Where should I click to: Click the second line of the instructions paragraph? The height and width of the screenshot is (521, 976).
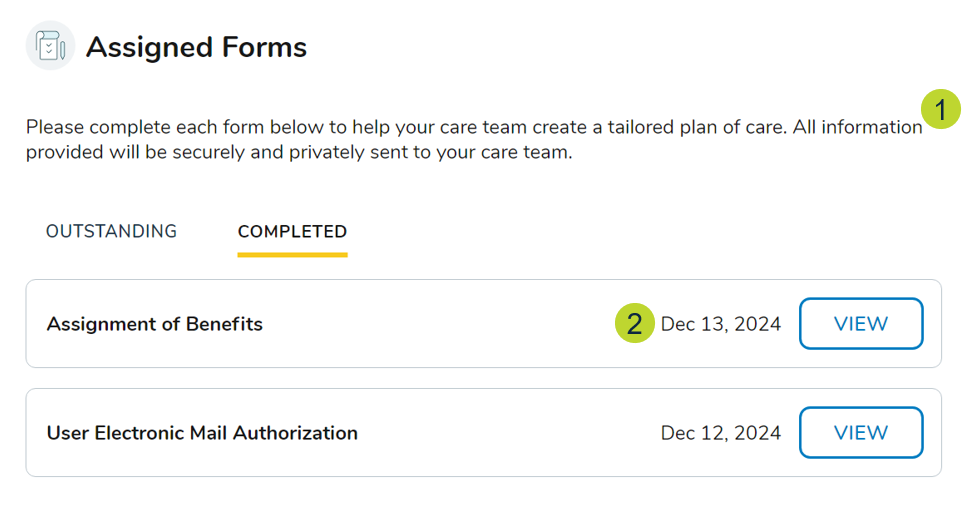tap(298, 154)
